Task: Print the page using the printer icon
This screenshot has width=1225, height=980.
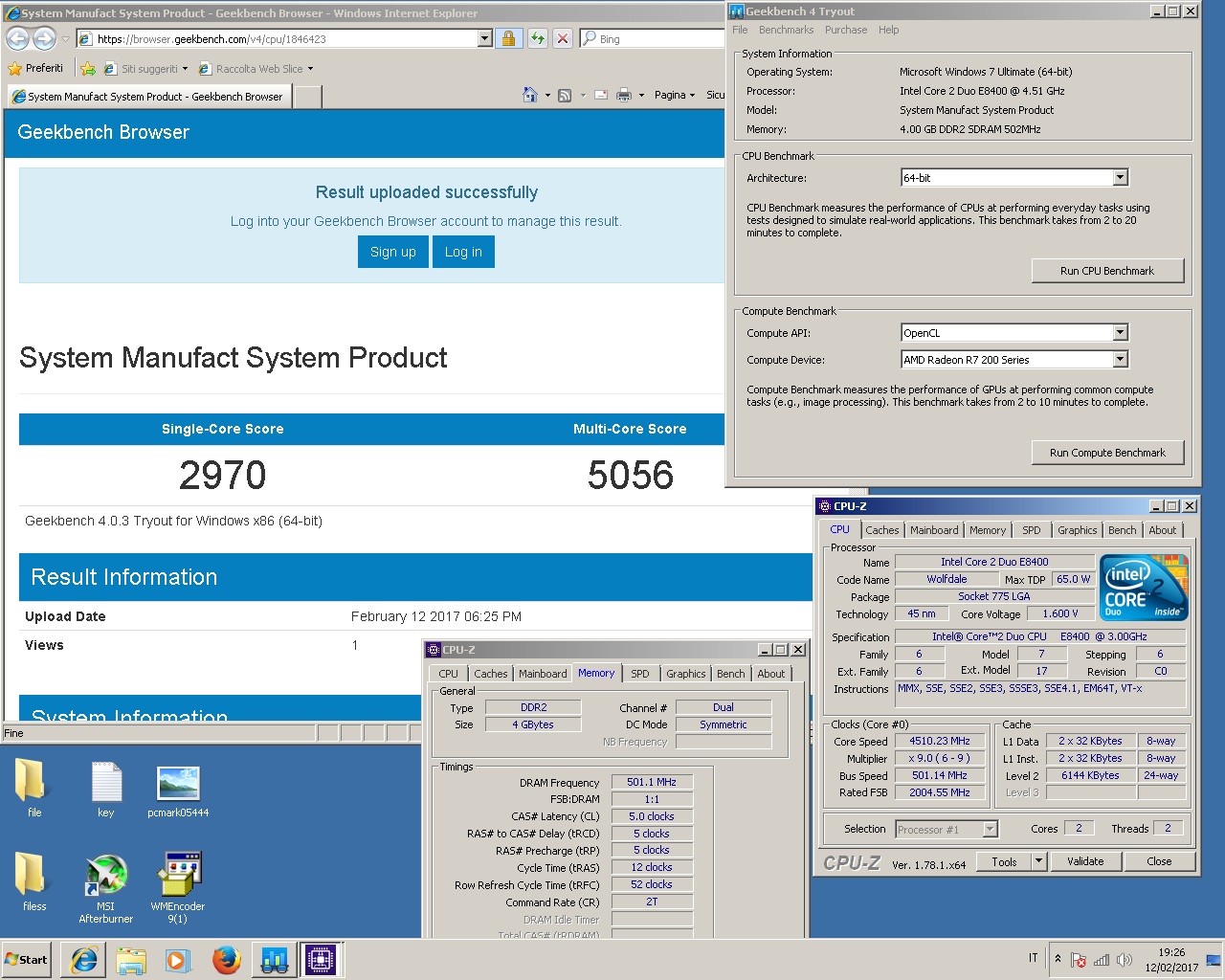Action: point(624,95)
